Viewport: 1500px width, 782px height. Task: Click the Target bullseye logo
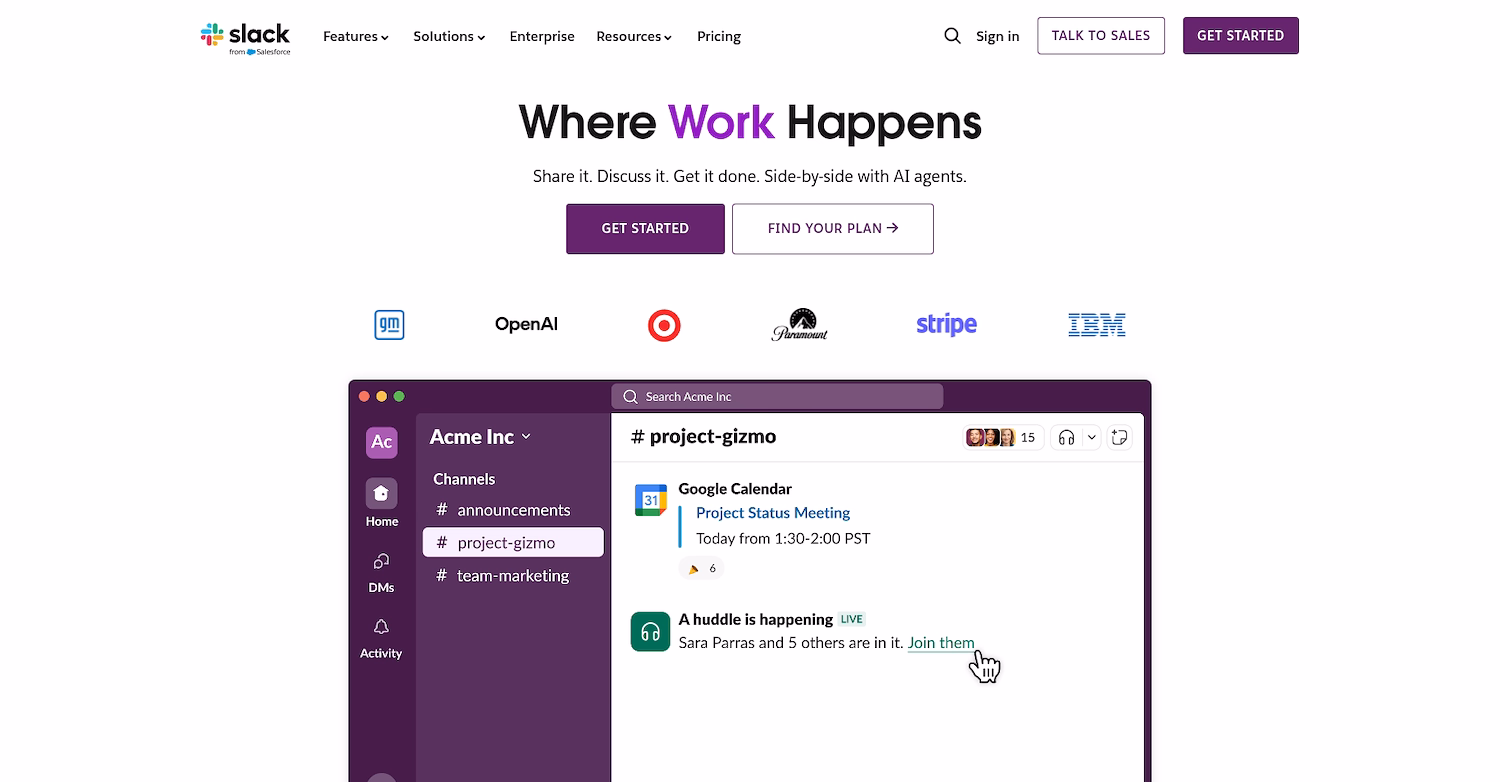coord(664,325)
